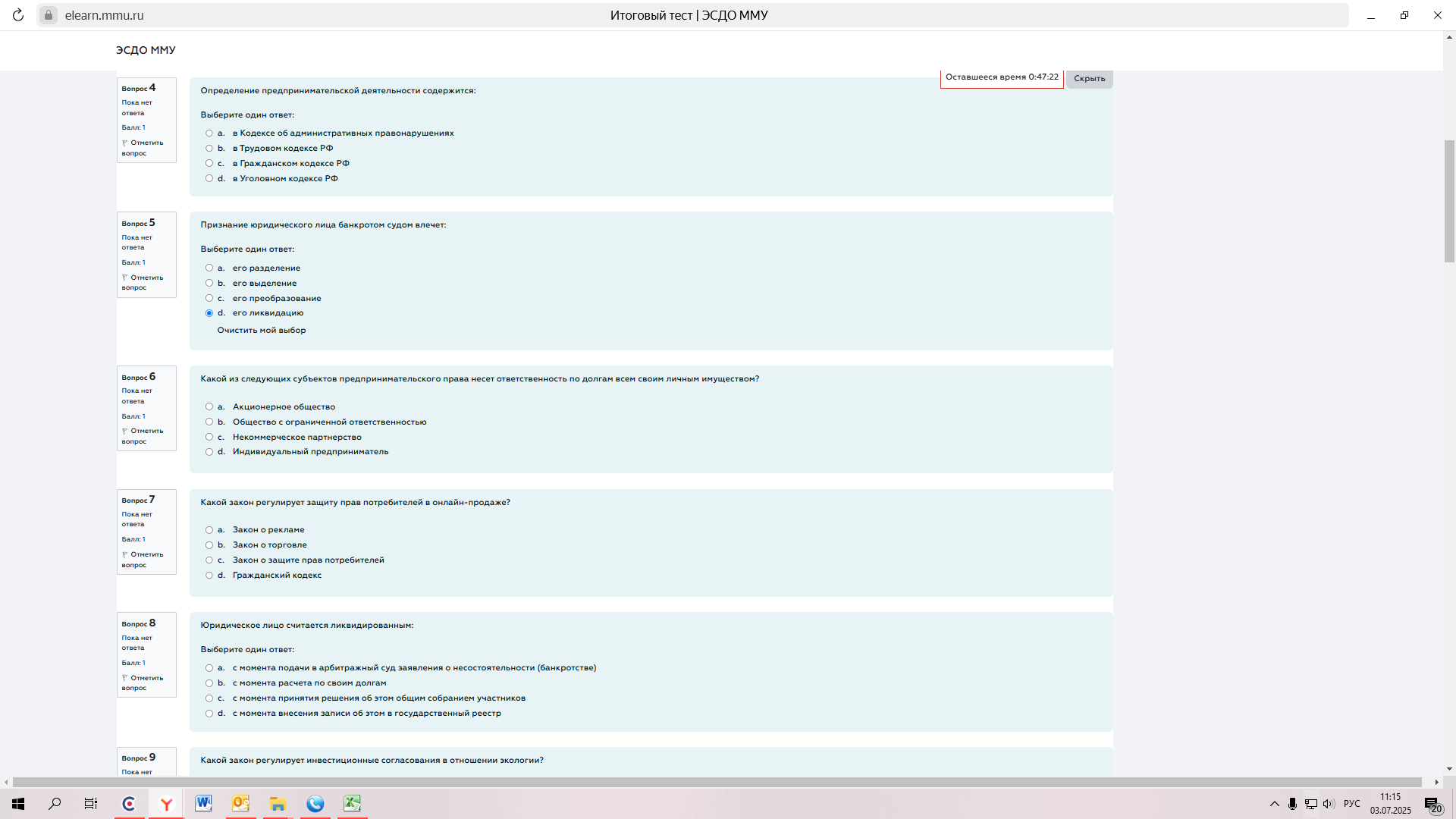Select 'в Кодексе об административных правонарушениях'

209,133
